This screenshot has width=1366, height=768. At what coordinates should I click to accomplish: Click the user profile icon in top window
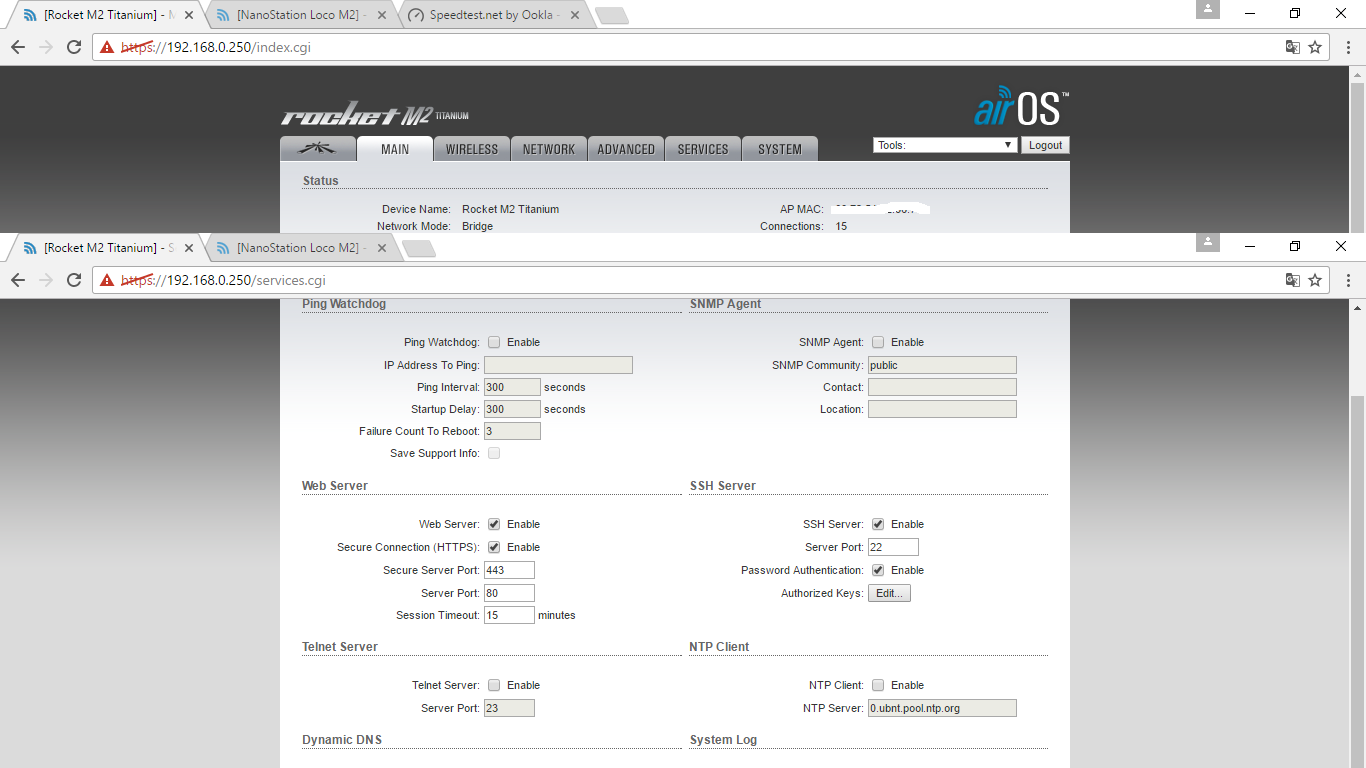click(x=1208, y=9)
